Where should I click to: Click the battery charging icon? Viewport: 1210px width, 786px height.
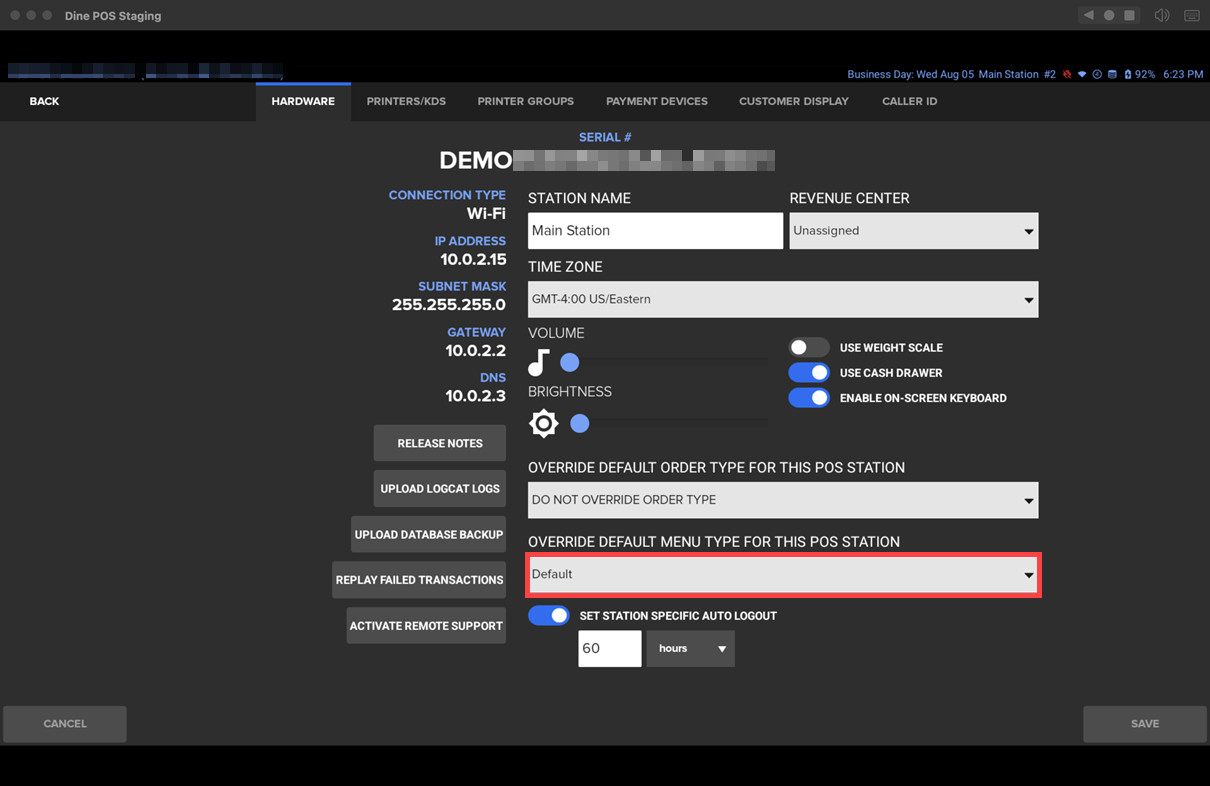pos(1127,74)
